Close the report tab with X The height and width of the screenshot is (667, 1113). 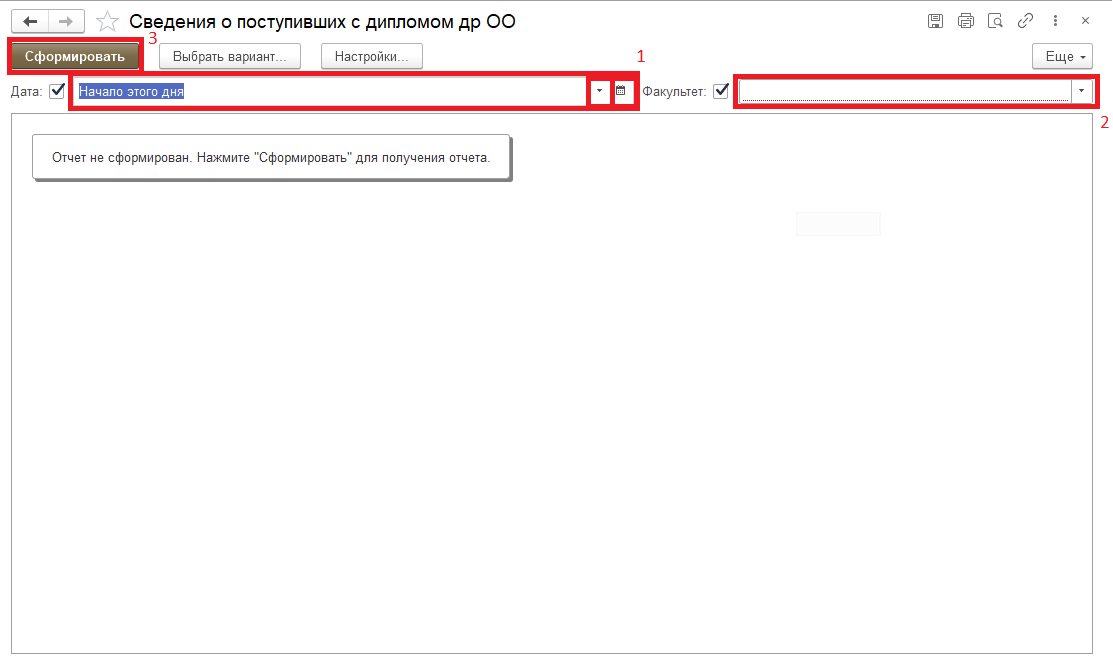tap(1085, 21)
